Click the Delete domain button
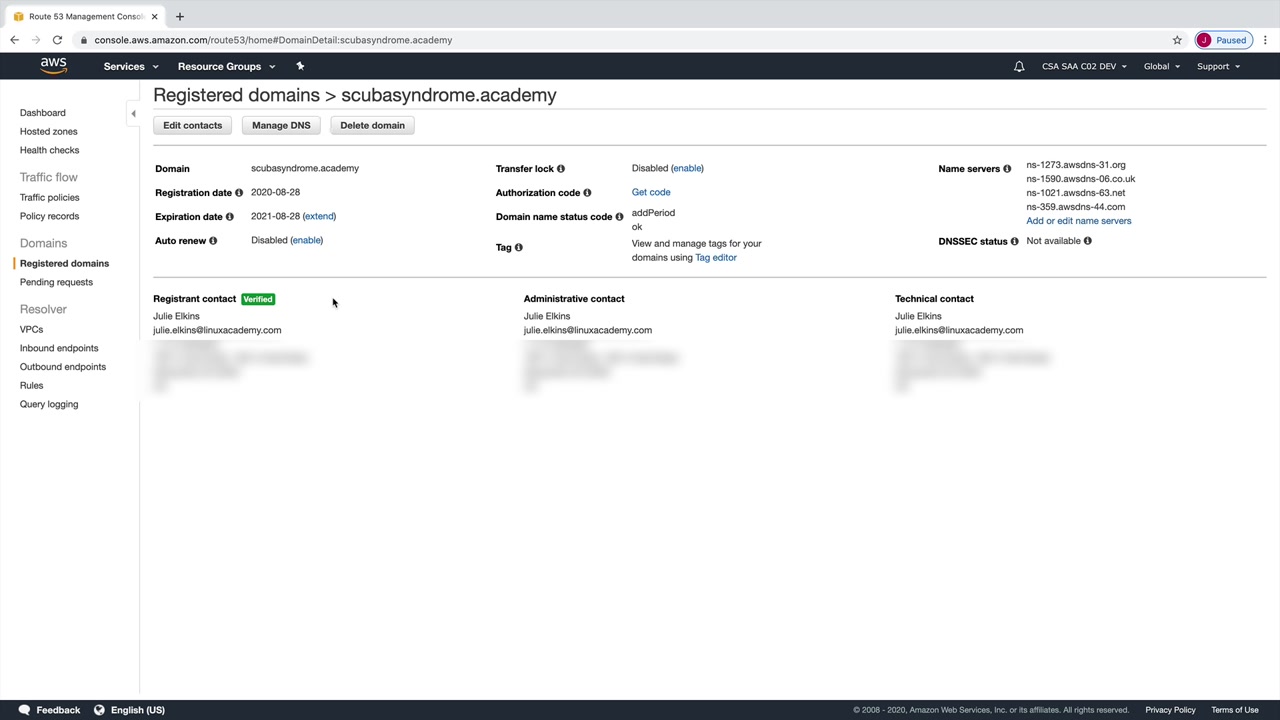Viewport: 1280px width, 720px height. pyautogui.click(x=372, y=125)
